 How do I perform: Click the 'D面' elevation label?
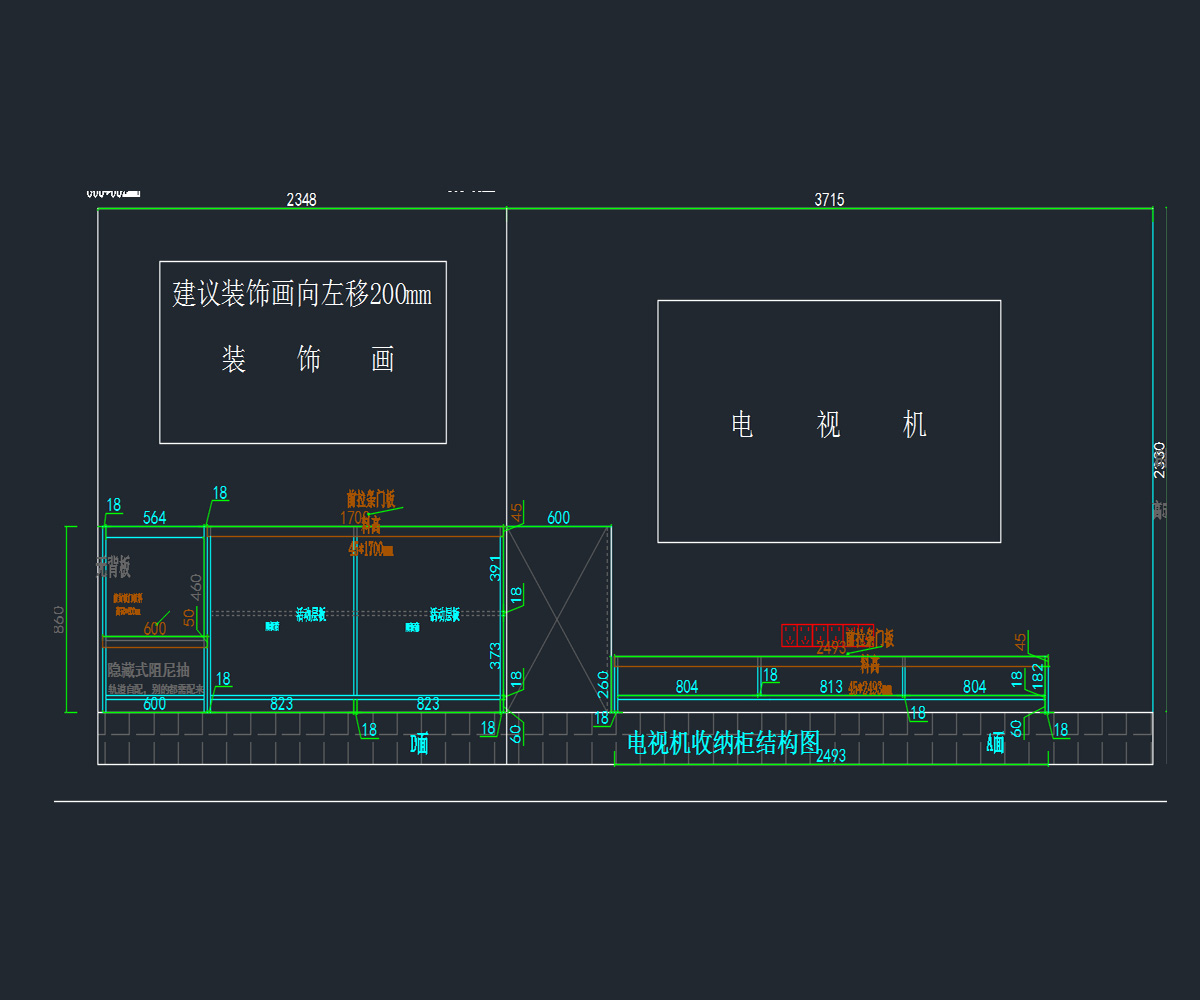(x=420, y=744)
